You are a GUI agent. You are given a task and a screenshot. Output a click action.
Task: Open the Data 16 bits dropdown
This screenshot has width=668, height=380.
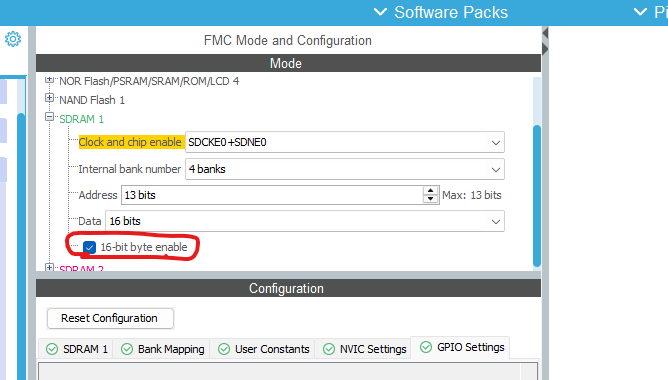point(305,221)
